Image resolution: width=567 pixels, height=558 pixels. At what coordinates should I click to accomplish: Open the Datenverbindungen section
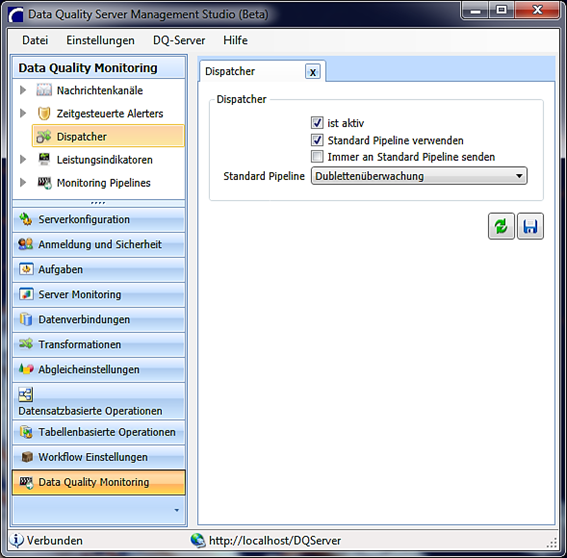click(99, 320)
